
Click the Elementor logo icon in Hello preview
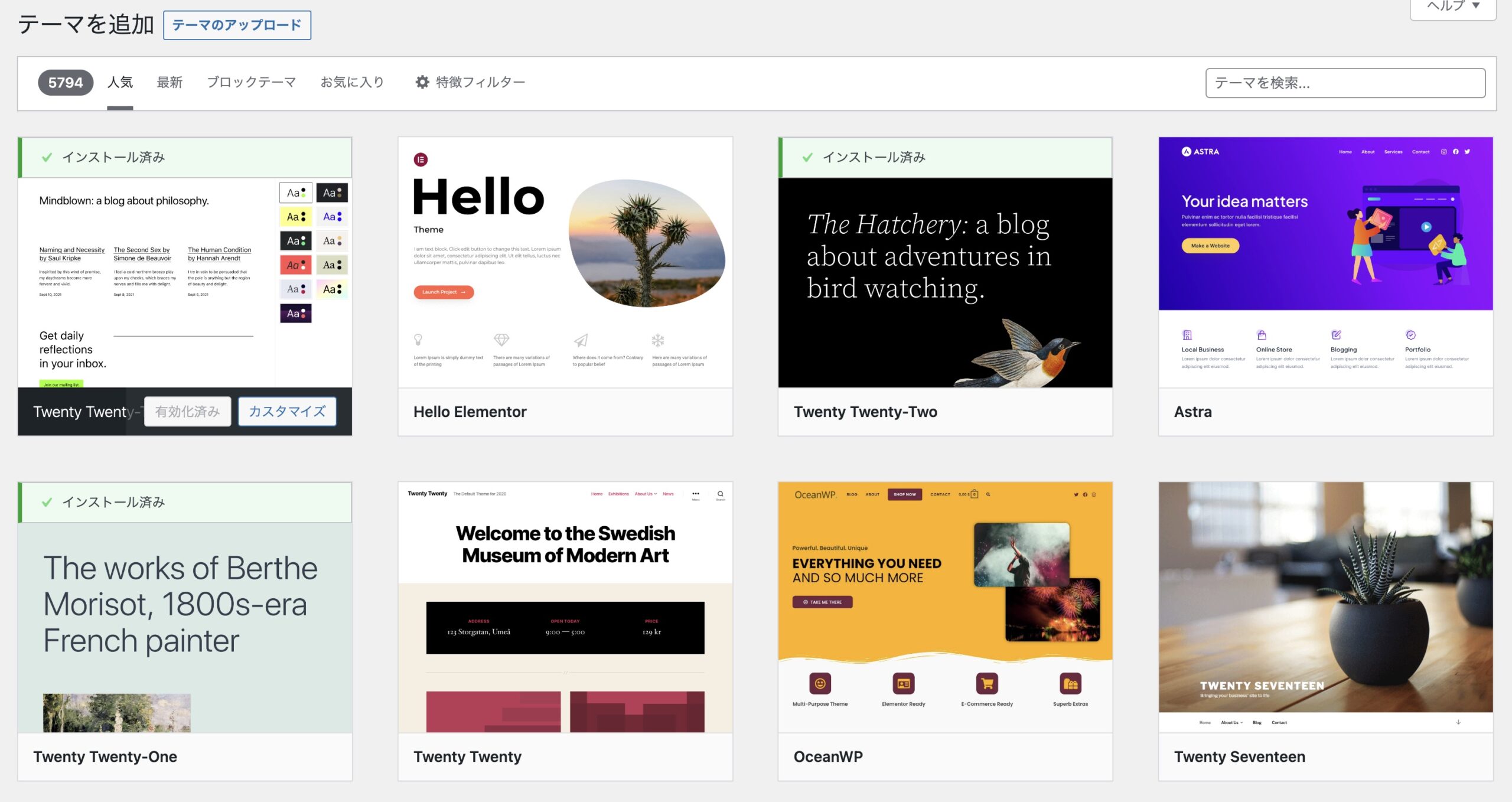pos(421,159)
